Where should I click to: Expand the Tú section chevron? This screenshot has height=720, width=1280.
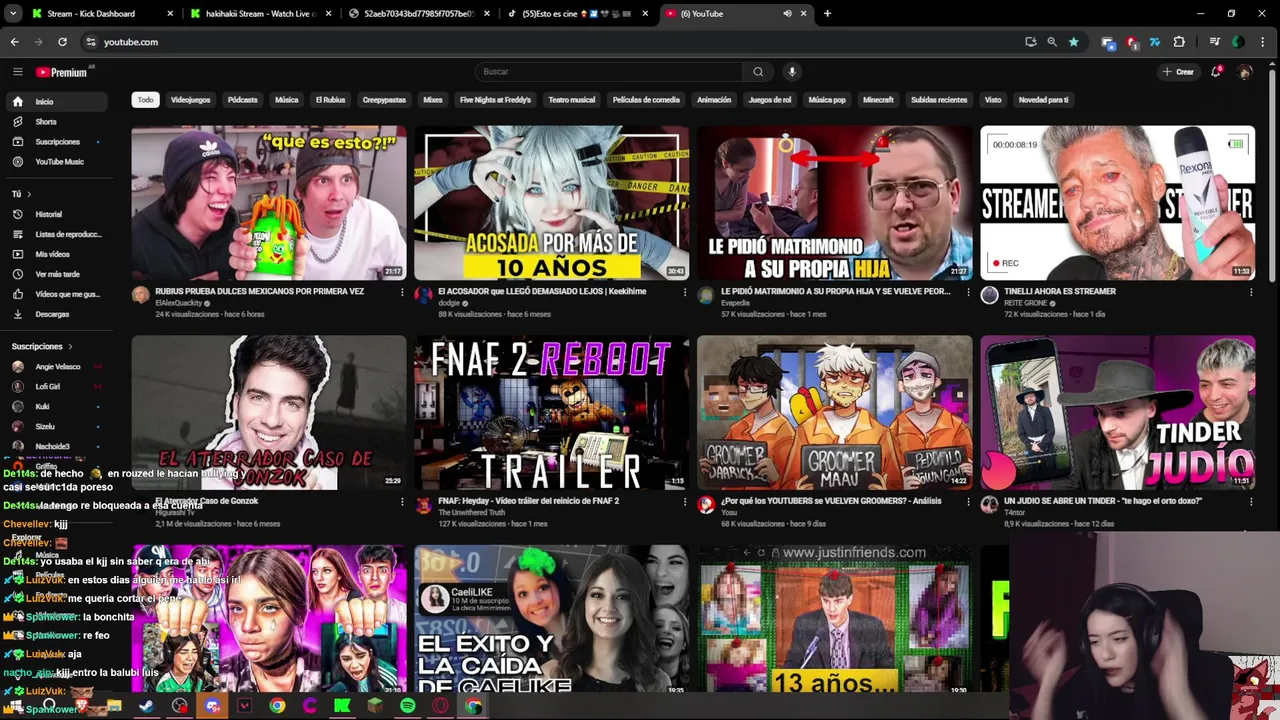[x=29, y=194]
